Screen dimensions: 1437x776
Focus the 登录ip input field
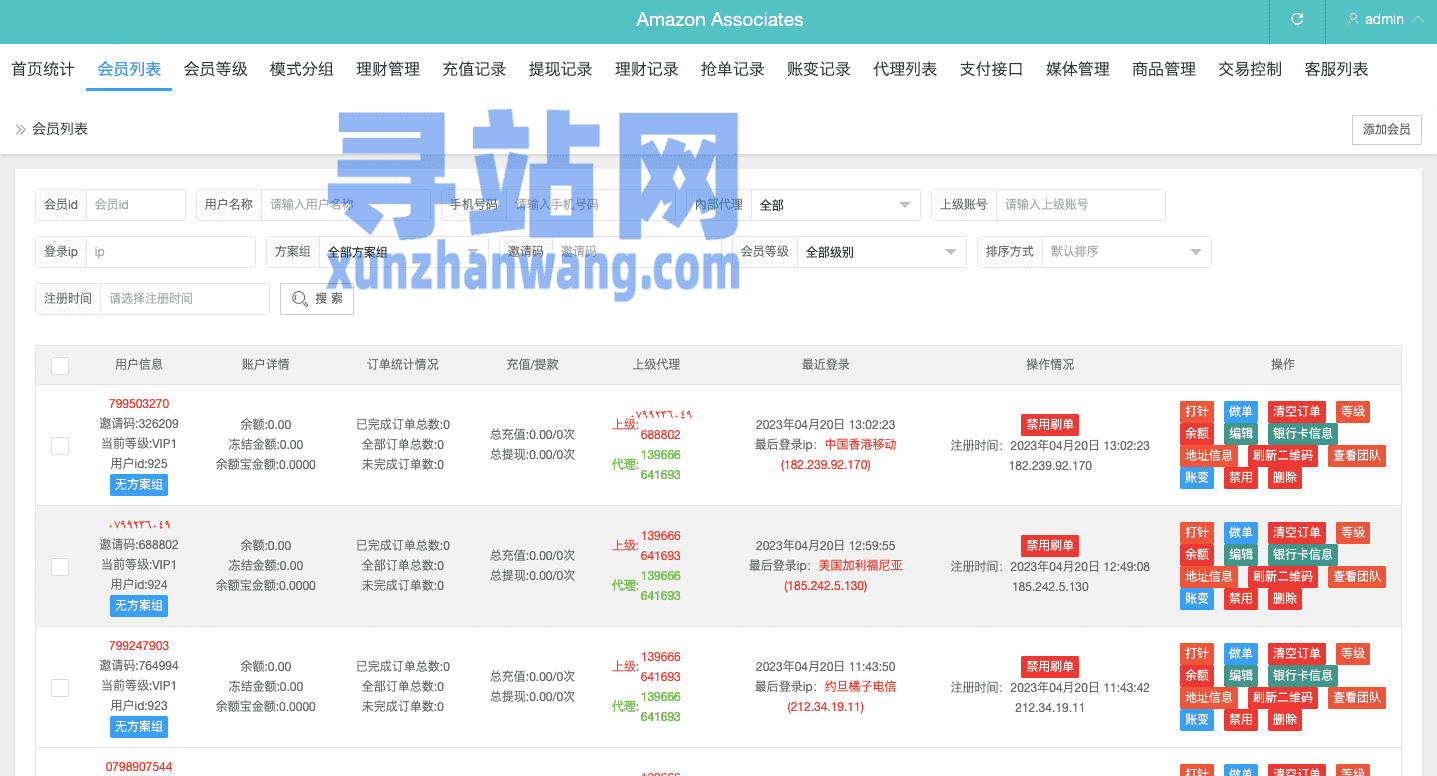(x=171, y=252)
